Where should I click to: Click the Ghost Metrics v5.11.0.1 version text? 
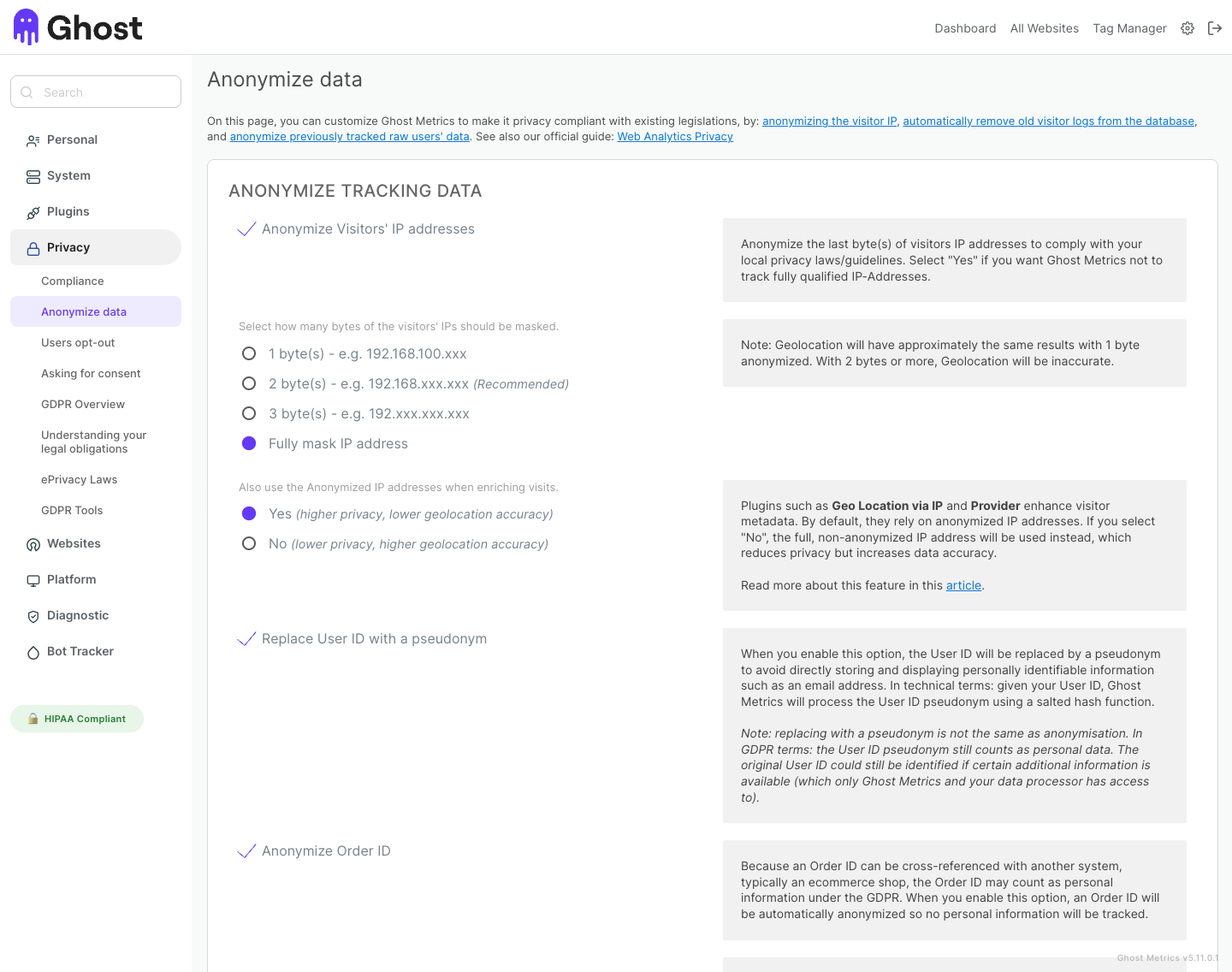1168,957
